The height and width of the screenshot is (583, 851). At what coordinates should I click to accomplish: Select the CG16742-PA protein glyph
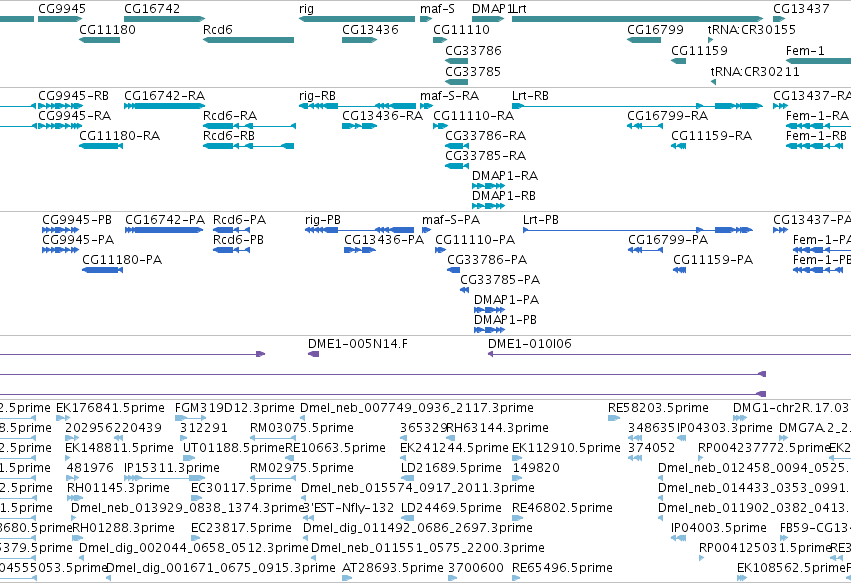coord(164,230)
